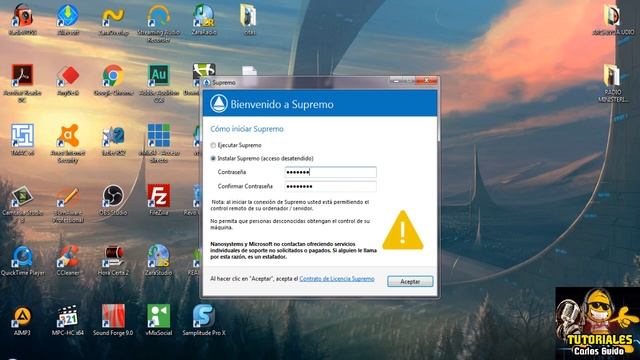Open Camtasia Studio 8 shortcut
Screen dimensions: 640x360
click(22, 203)
